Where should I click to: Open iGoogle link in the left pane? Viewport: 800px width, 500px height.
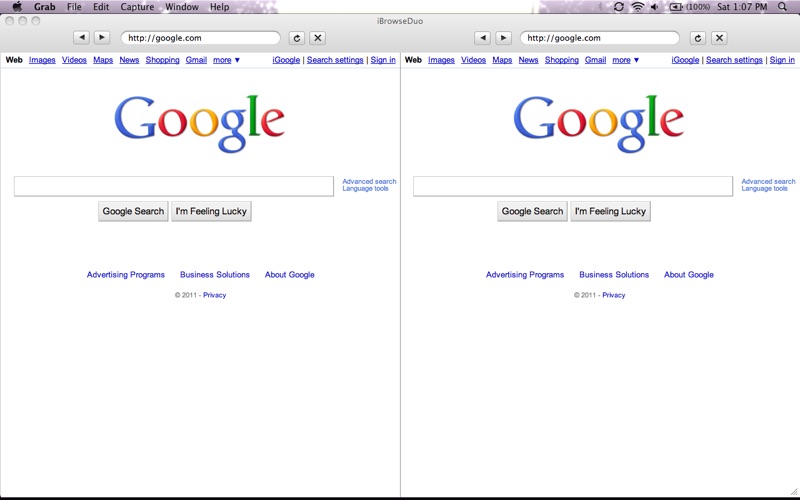pyautogui.click(x=286, y=60)
